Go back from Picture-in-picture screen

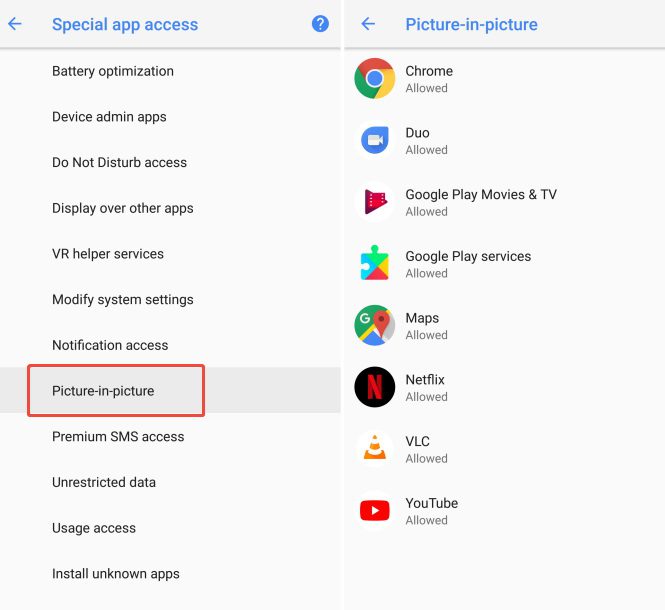(368, 24)
